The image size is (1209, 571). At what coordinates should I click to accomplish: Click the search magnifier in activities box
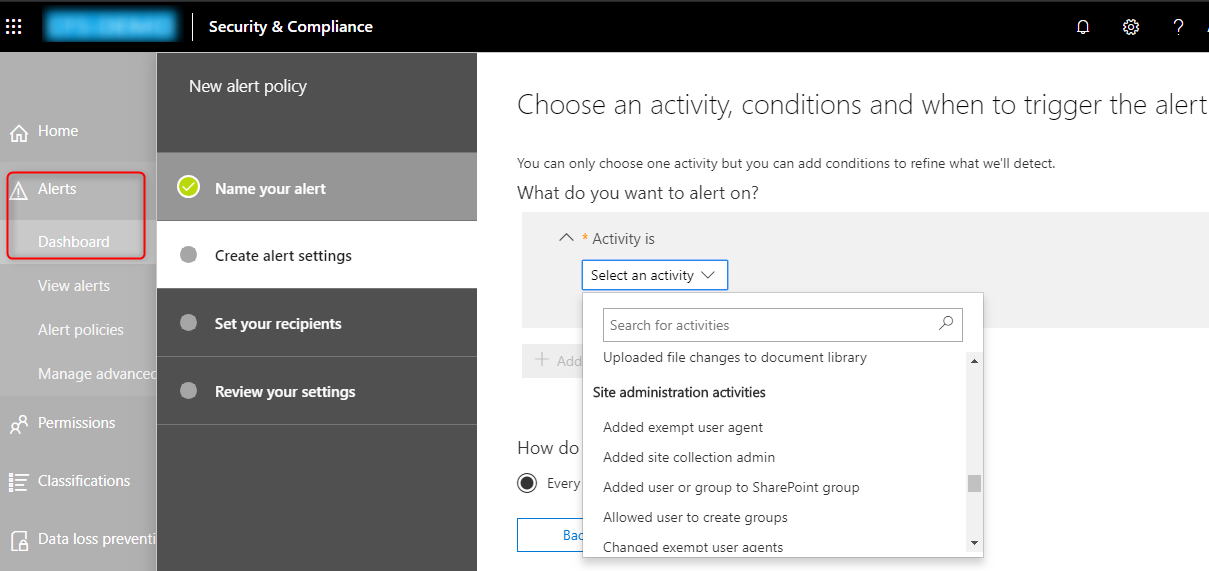point(946,324)
